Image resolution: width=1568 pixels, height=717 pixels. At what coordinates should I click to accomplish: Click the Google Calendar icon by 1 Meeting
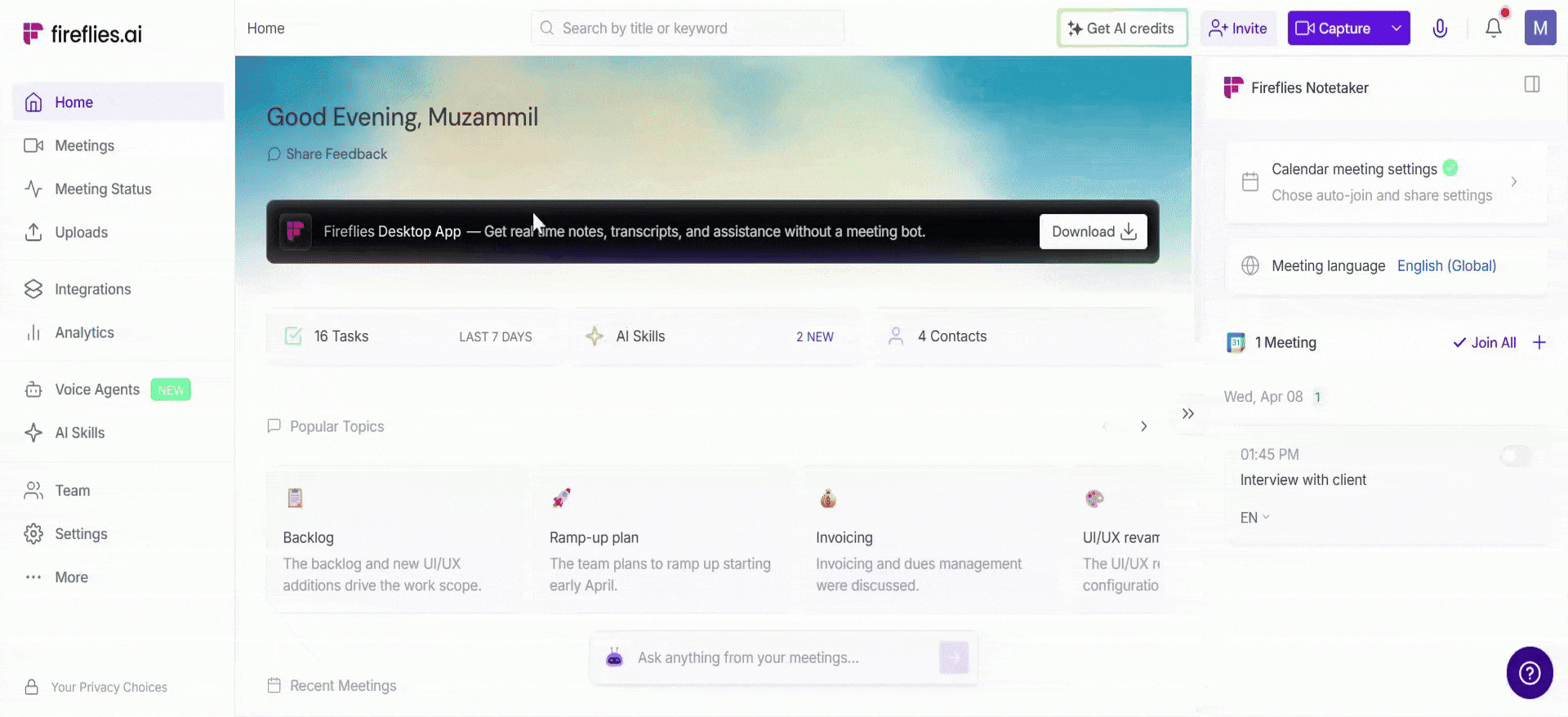click(x=1236, y=343)
